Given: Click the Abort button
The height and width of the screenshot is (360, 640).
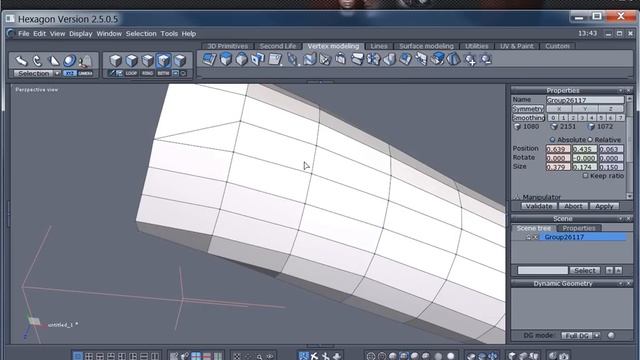Looking at the screenshot, I should 573,206.
